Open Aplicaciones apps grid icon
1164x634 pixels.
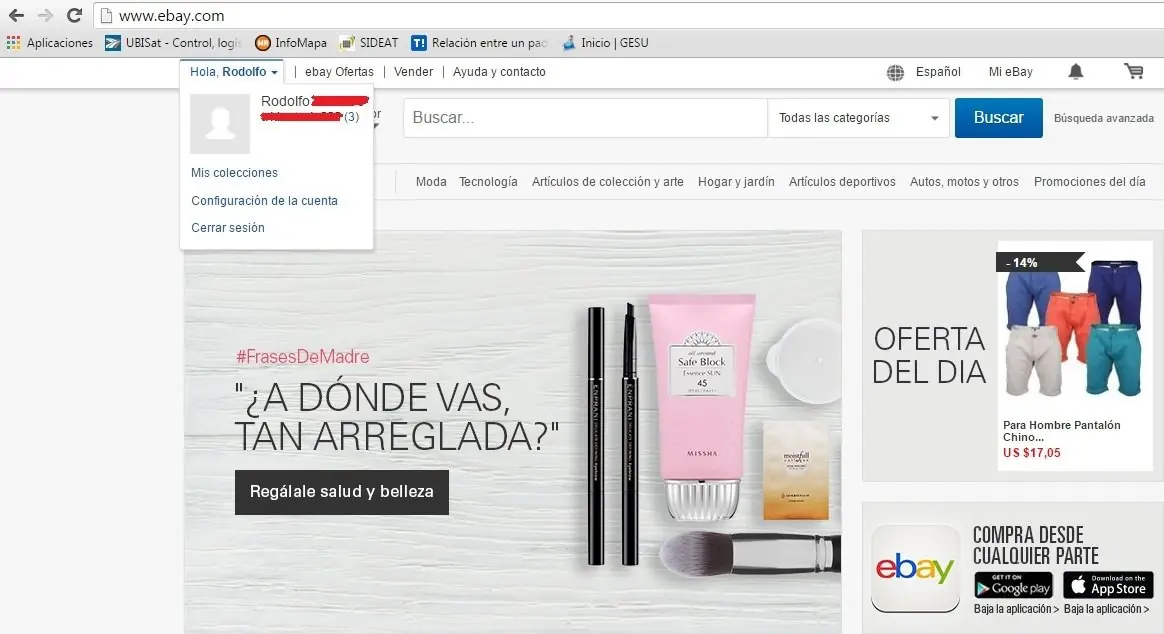(13, 43)
